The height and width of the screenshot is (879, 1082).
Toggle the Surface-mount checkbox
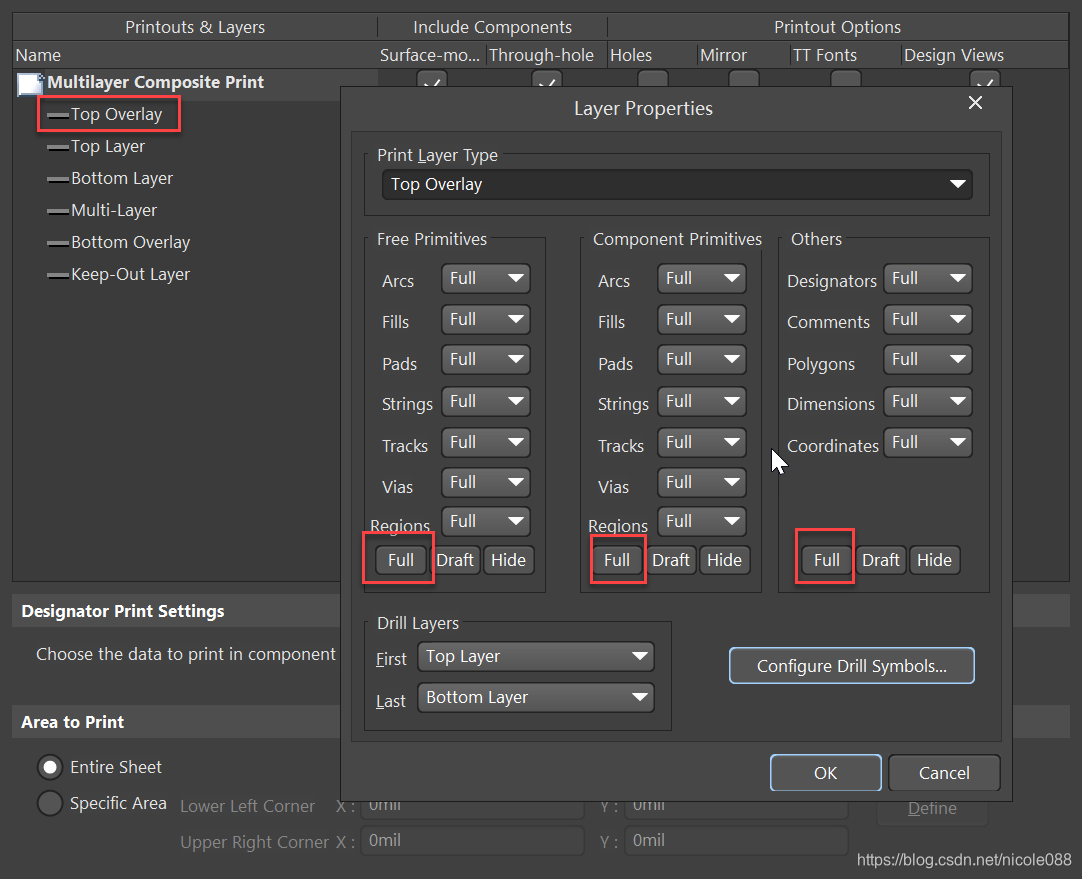[432, 81]
